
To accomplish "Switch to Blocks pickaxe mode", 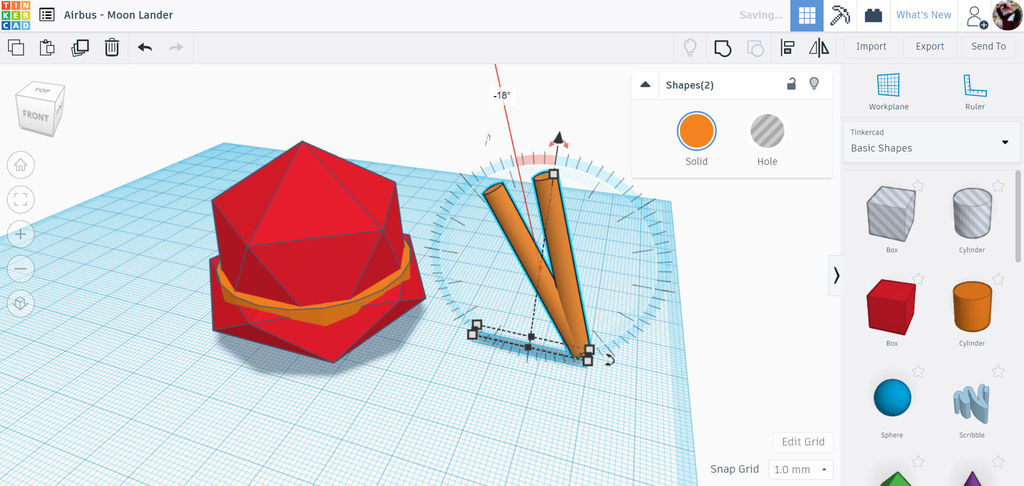I will click(x=840, y=16).
